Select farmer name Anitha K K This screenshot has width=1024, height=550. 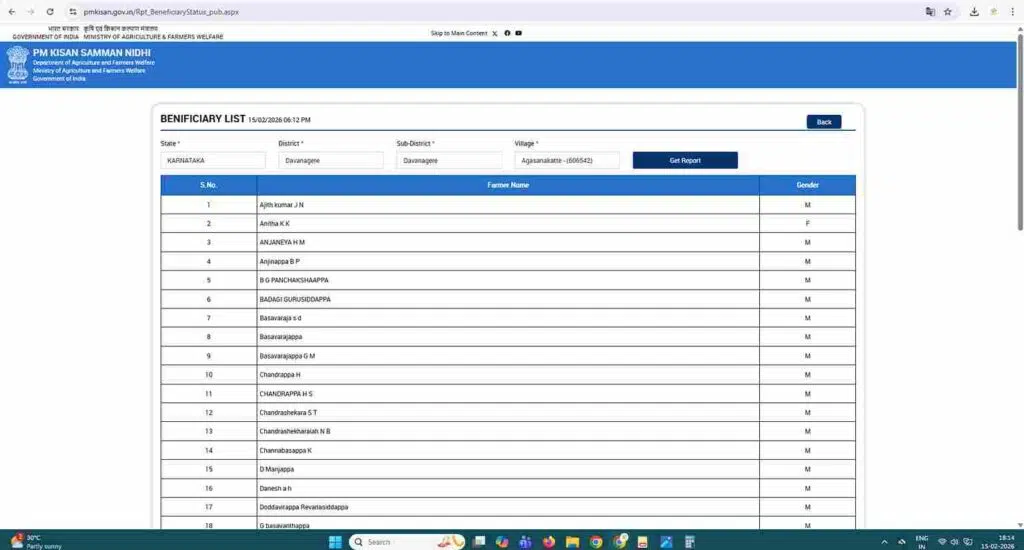(x=274, y=223)
